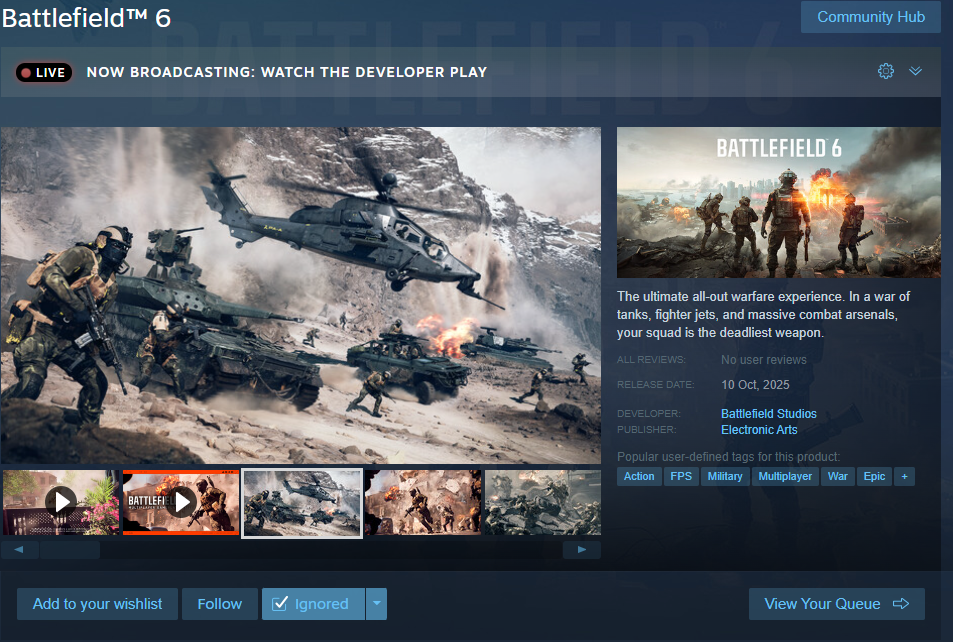Select the Military tag

pyautogui.click(x=724, y=476)
